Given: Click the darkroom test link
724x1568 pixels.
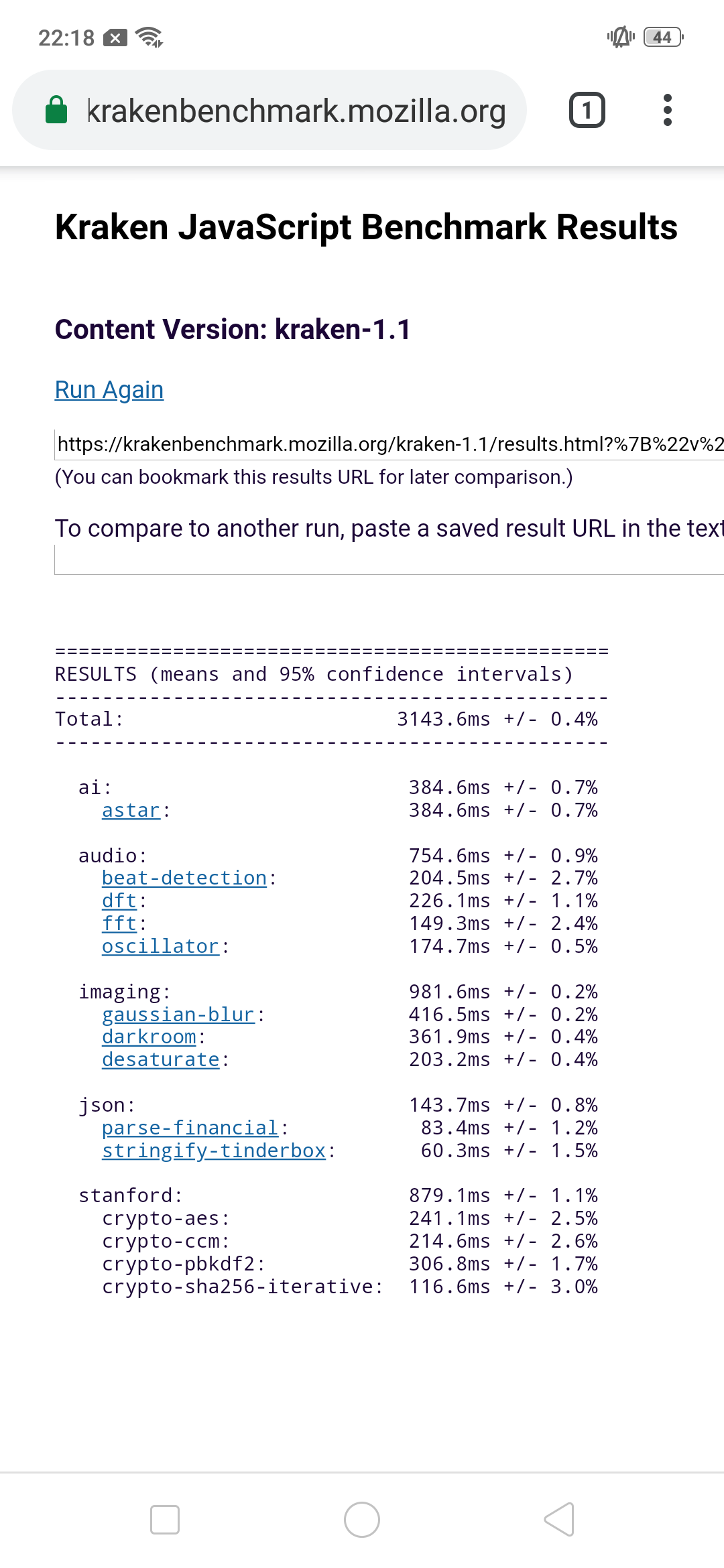Looking at the screenshot, I should coord(149,1037).
